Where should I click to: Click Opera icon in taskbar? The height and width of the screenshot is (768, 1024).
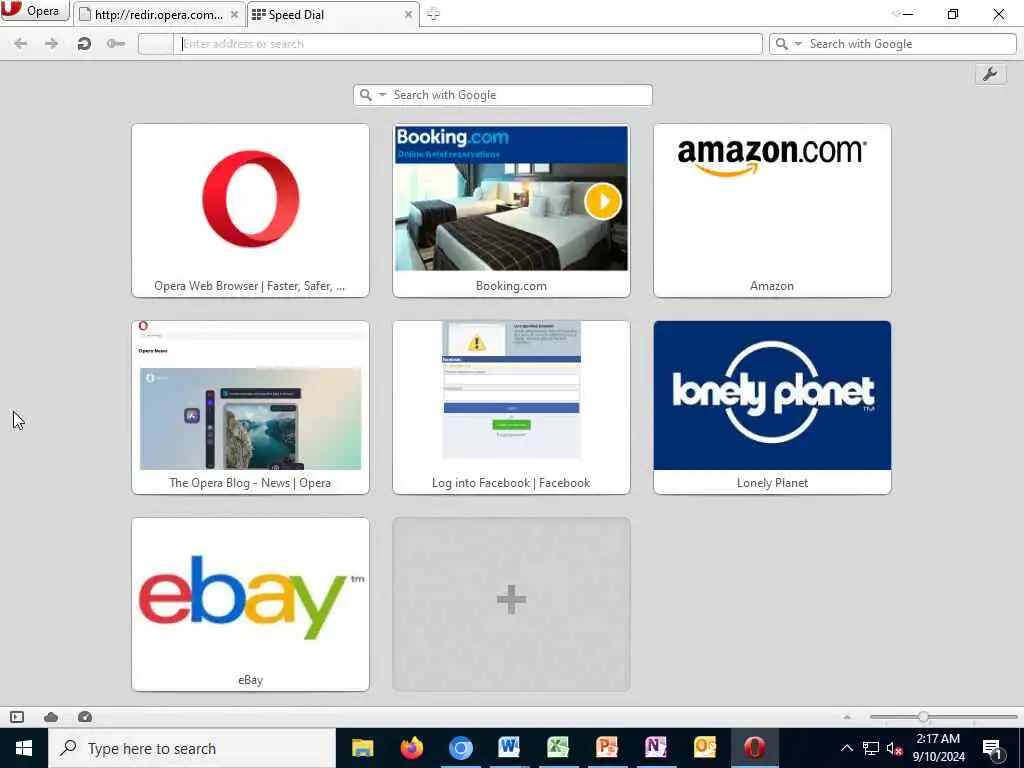pyautogui.click(x=754, y=748)
